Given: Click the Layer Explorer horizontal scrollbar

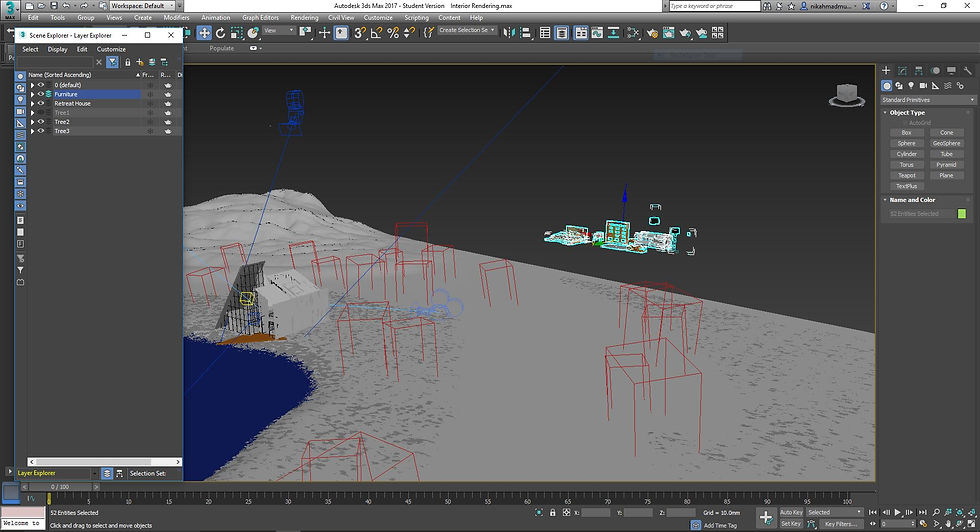Looking at the screenshot, I should point(104,462).
